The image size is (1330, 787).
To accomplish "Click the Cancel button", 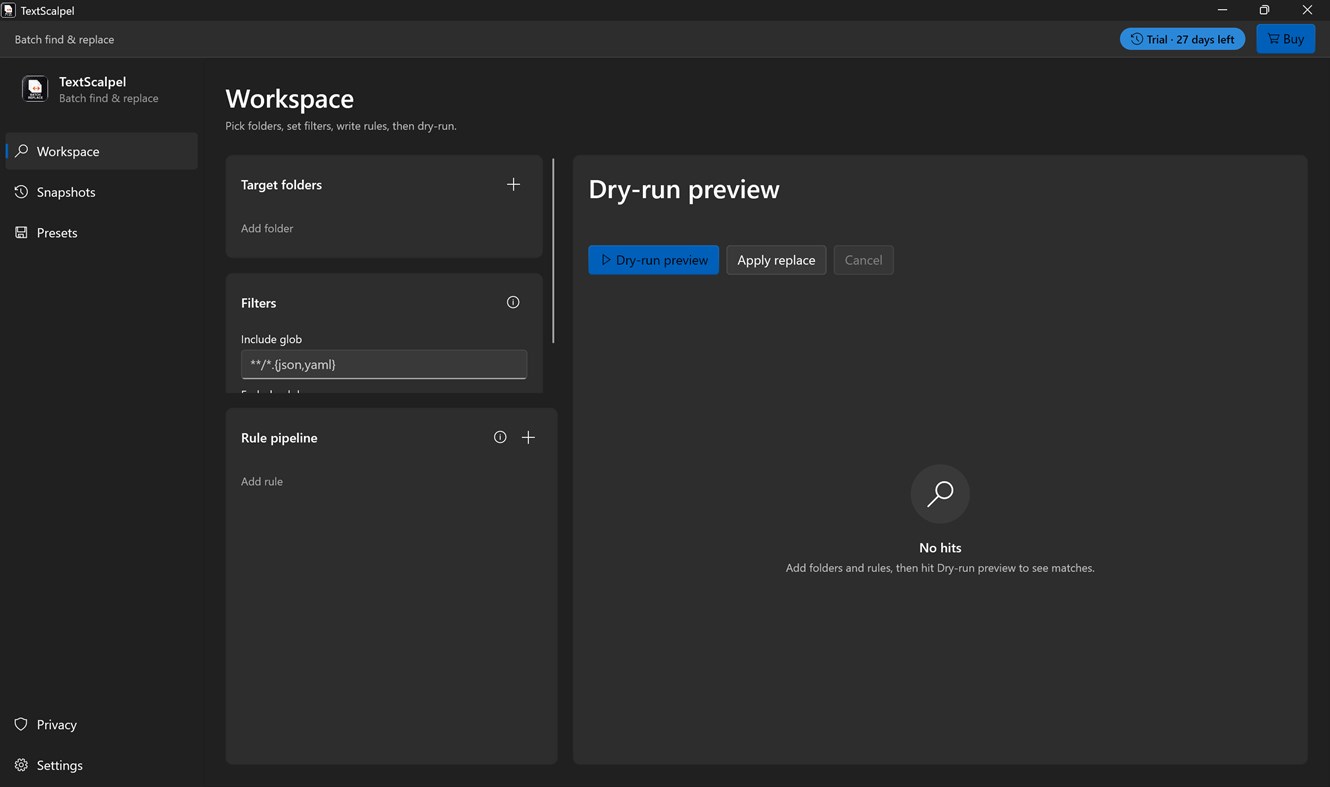I will pos(863,260).
